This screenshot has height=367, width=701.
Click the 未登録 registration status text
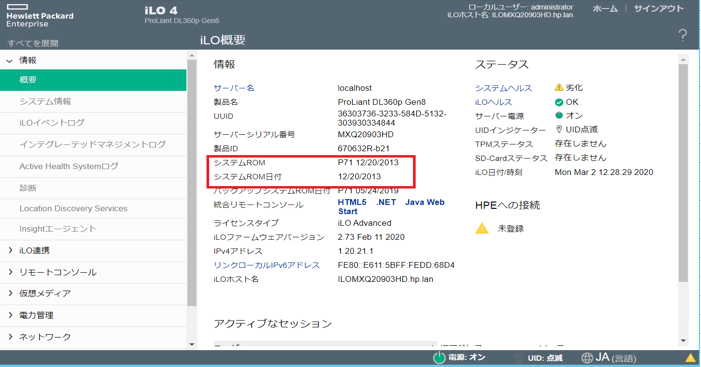tap(511, 228)
